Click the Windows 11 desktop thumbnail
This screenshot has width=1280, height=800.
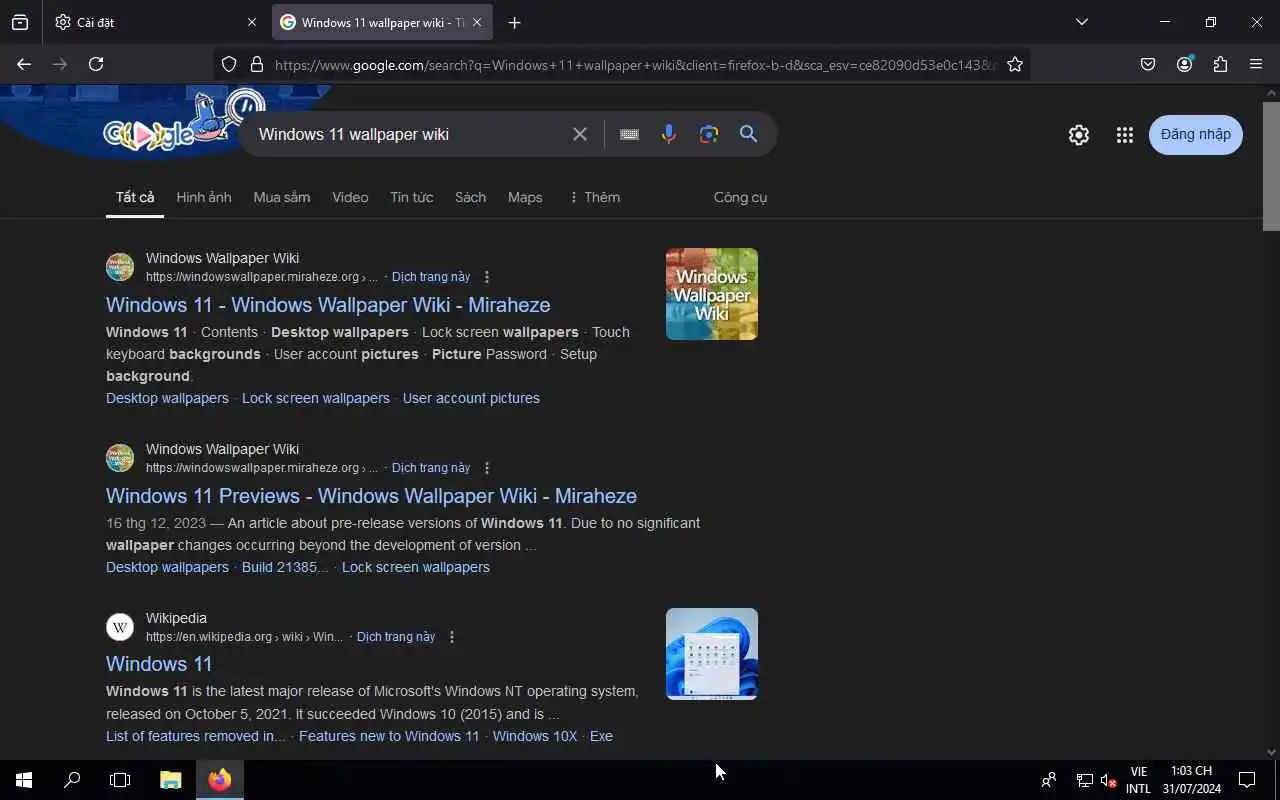coord(712,654)
